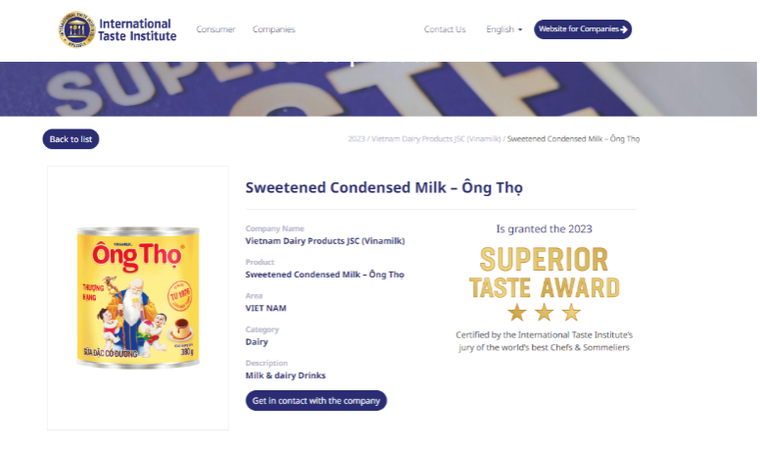Viewport: 760px width, 451px height.
Task: Go to the Contact Us page
Action: [445, 30]
